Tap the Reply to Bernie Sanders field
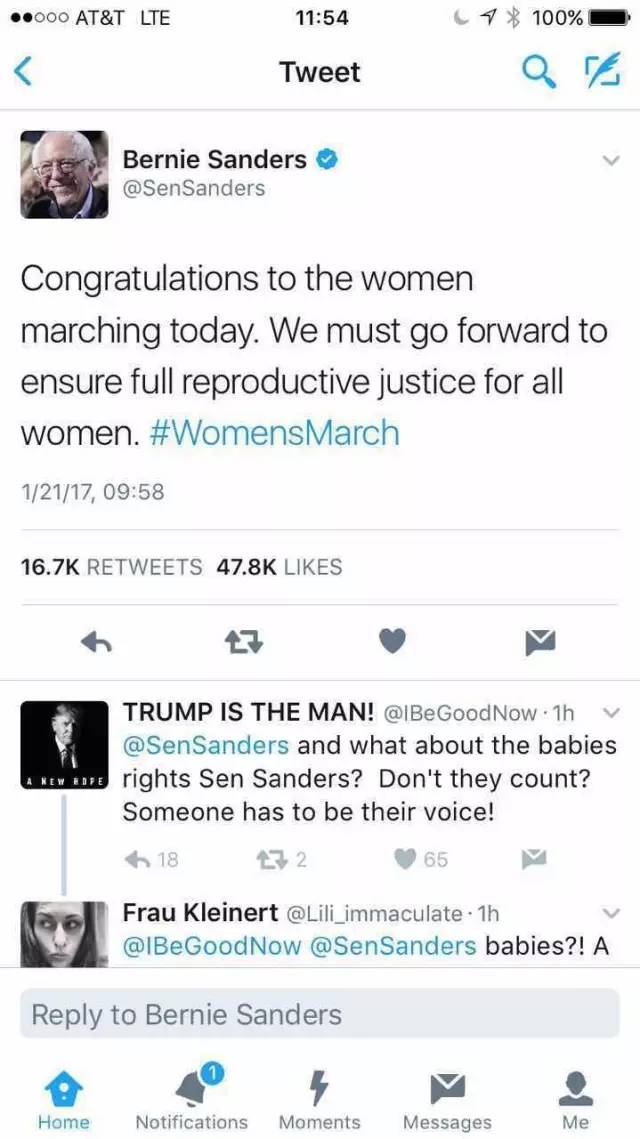Screen dimensions: 640x1139 click(320, 1015)
